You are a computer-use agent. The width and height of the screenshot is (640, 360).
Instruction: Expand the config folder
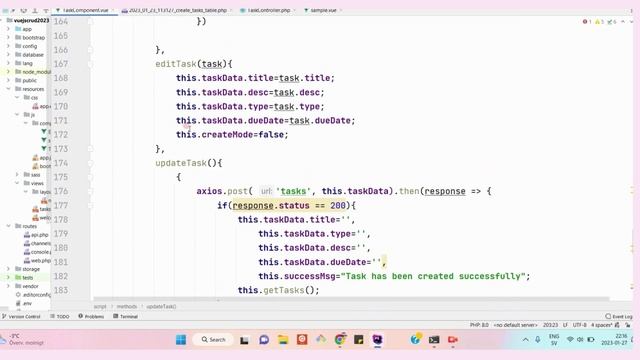(8, 46)
